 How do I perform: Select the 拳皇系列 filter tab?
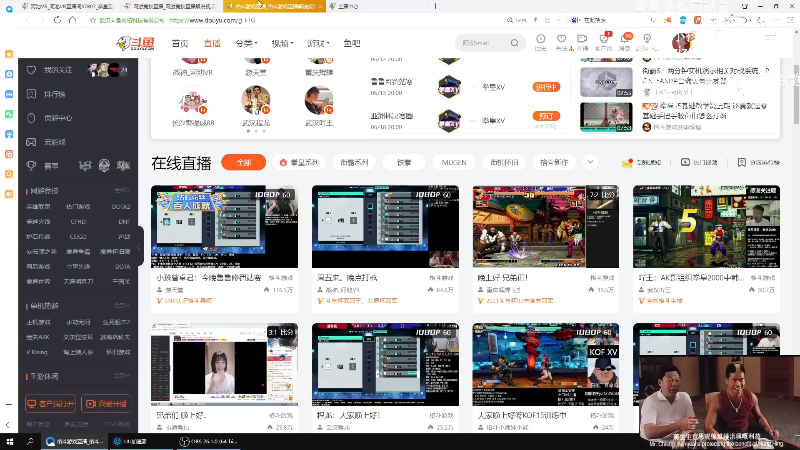coord(299,162)
